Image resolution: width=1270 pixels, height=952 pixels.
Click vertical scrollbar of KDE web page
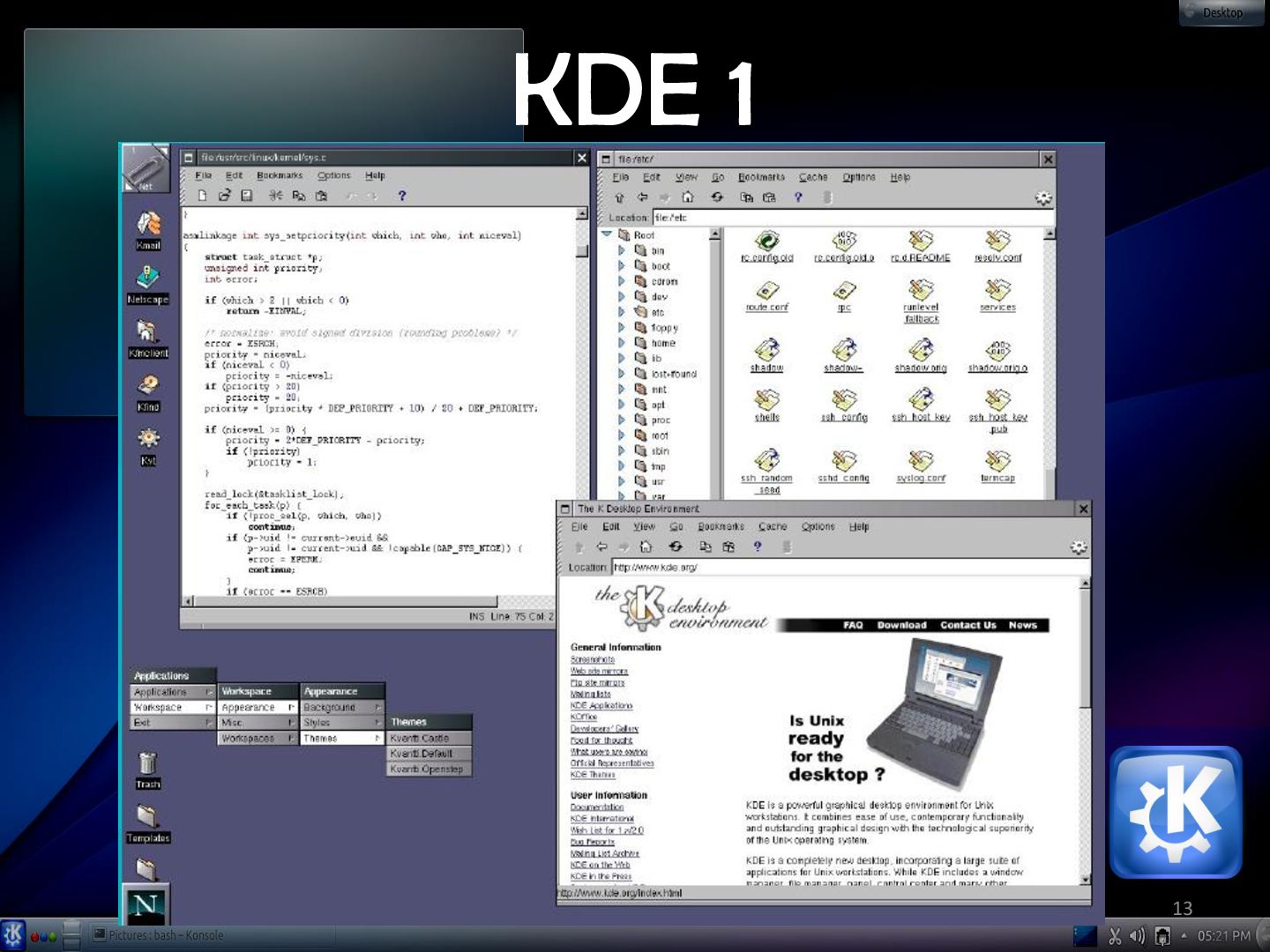pyautogui.click(x=1085, y=732)
